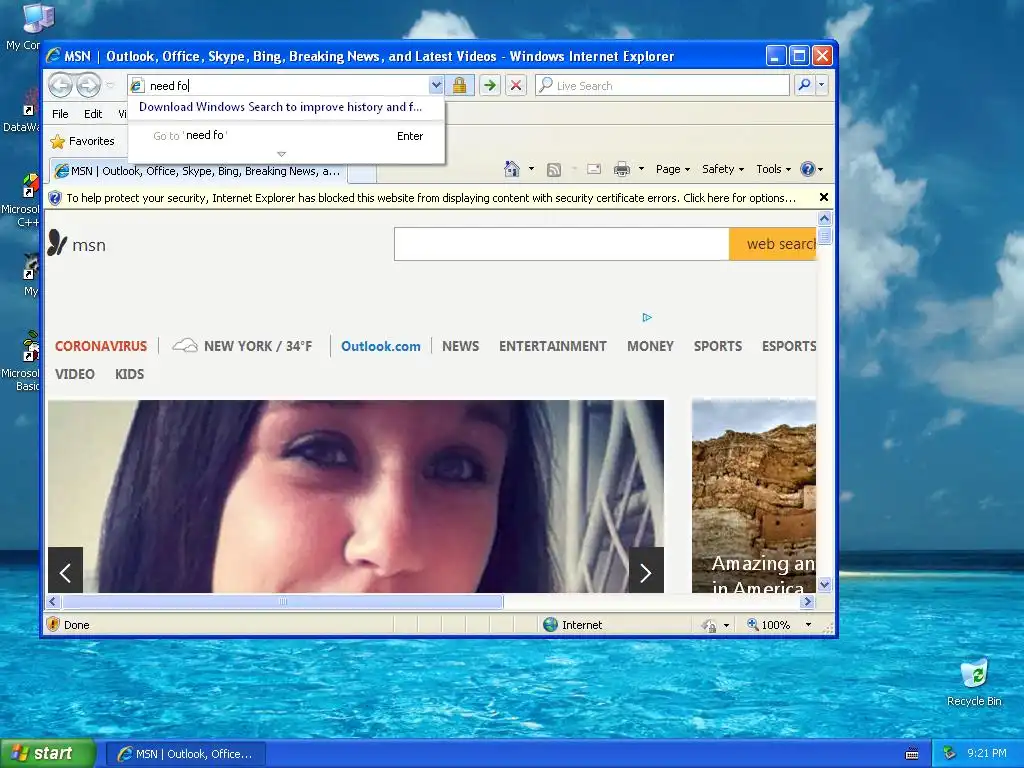Viewport: 1024px width, 768px height.
Task: Open the search provider dropdown arrow
Action: pyautogui.click(x=822, y=86)
